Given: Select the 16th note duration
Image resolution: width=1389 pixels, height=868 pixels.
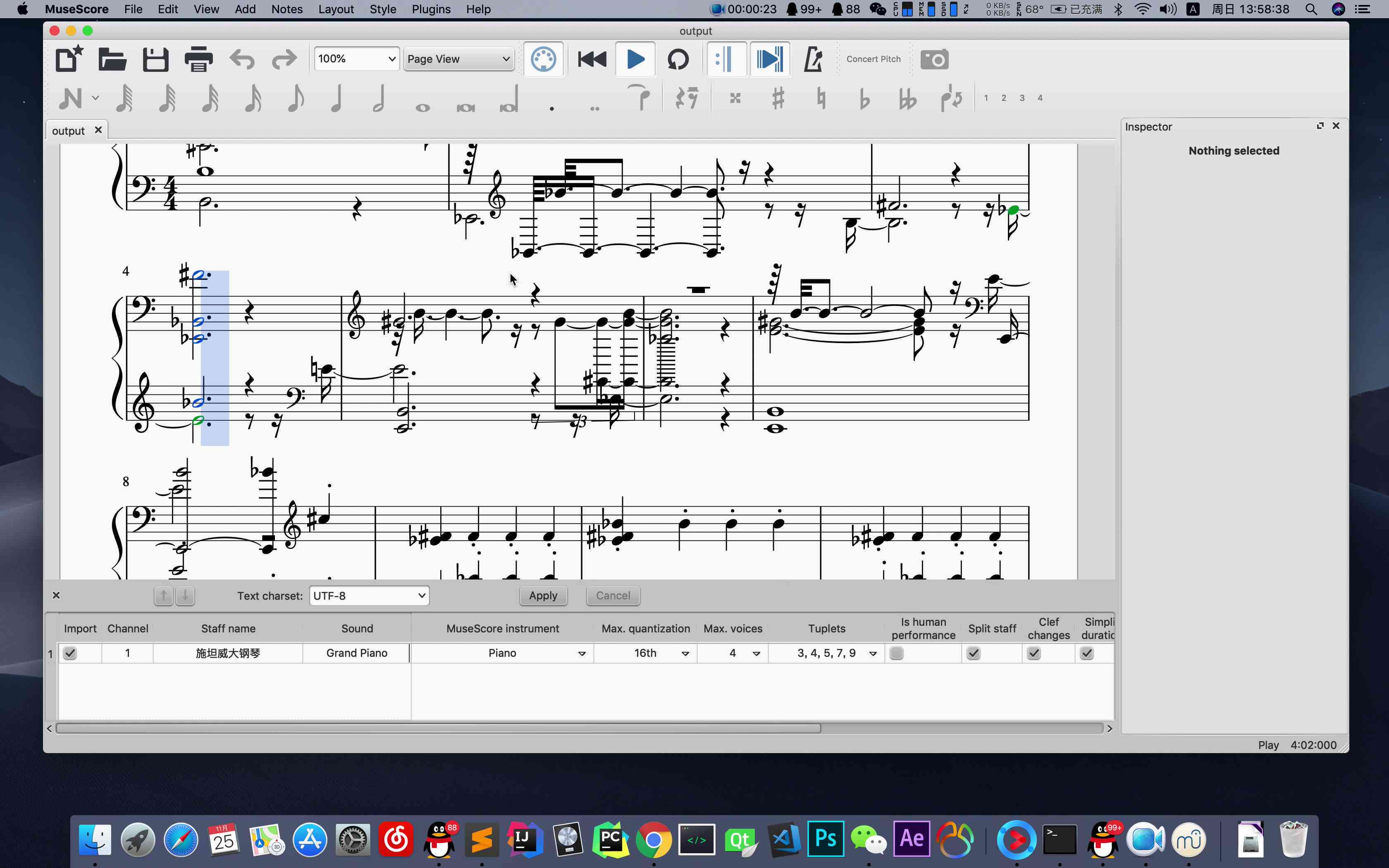Looking at the screenshot, I should (253, 98).
